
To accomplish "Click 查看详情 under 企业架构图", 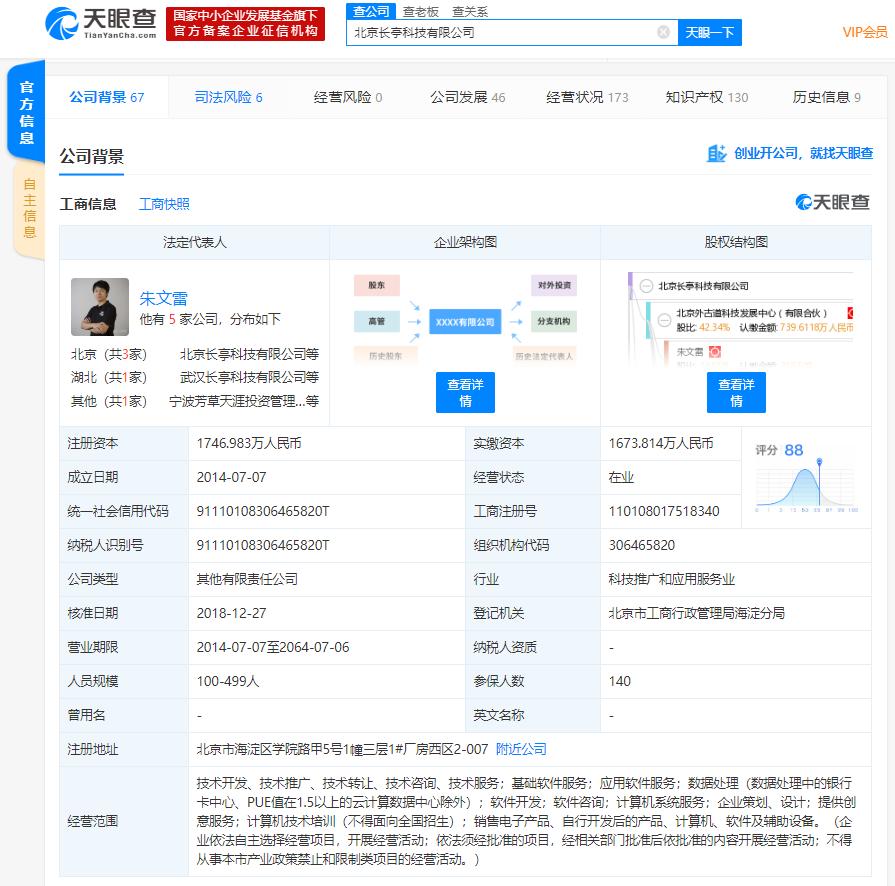I will [x=465, y=392].
